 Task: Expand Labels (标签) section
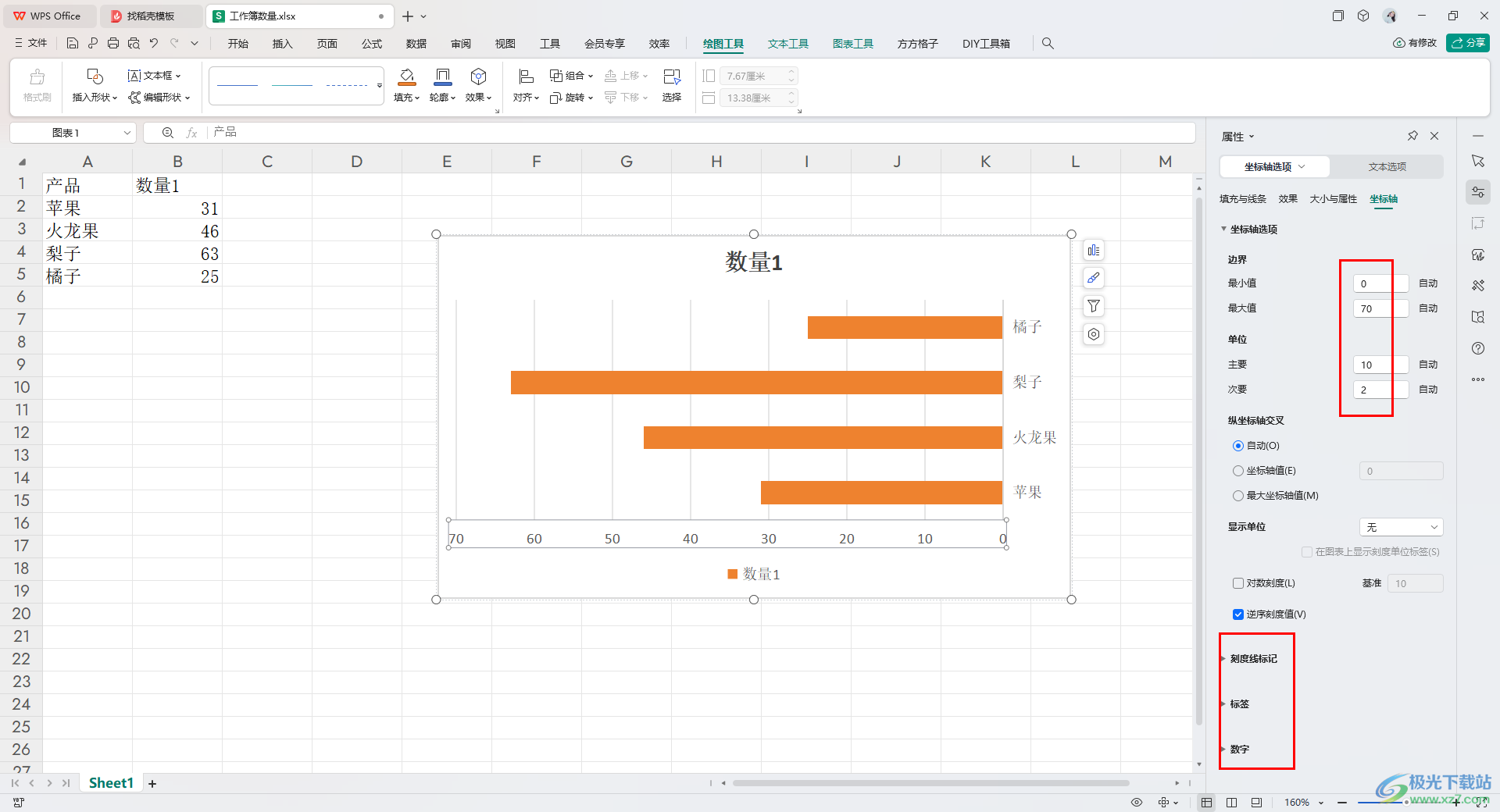click(x=1239, y=704)
